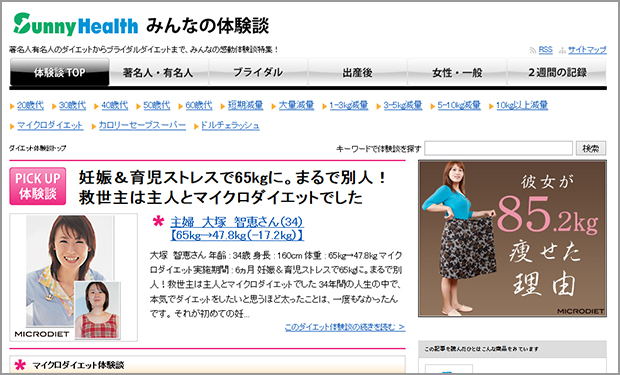The height and width of the screenshot is (375, 620).
Task: Open the カロリーセーブスーパー link
Action: (x=142, y=125)
